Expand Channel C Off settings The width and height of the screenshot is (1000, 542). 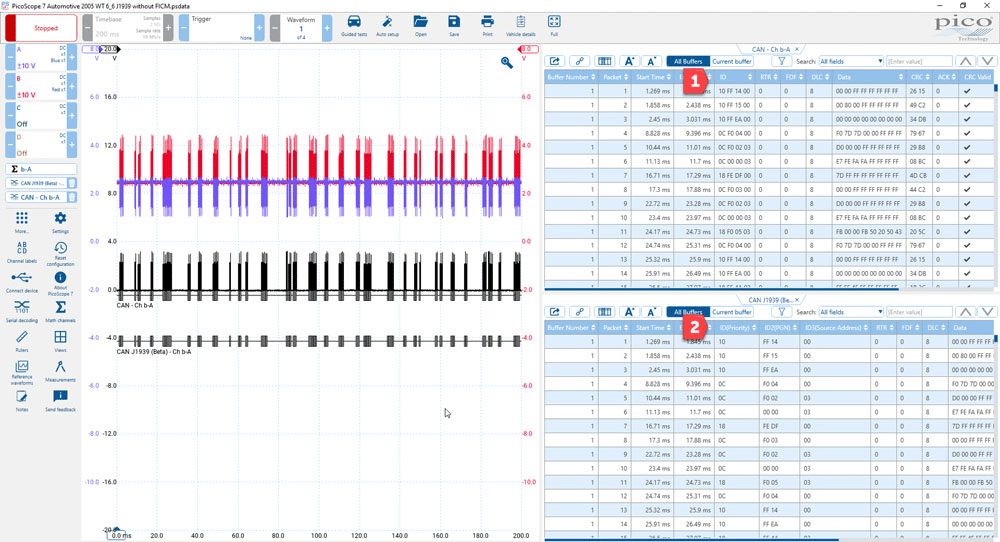(41, 115)
